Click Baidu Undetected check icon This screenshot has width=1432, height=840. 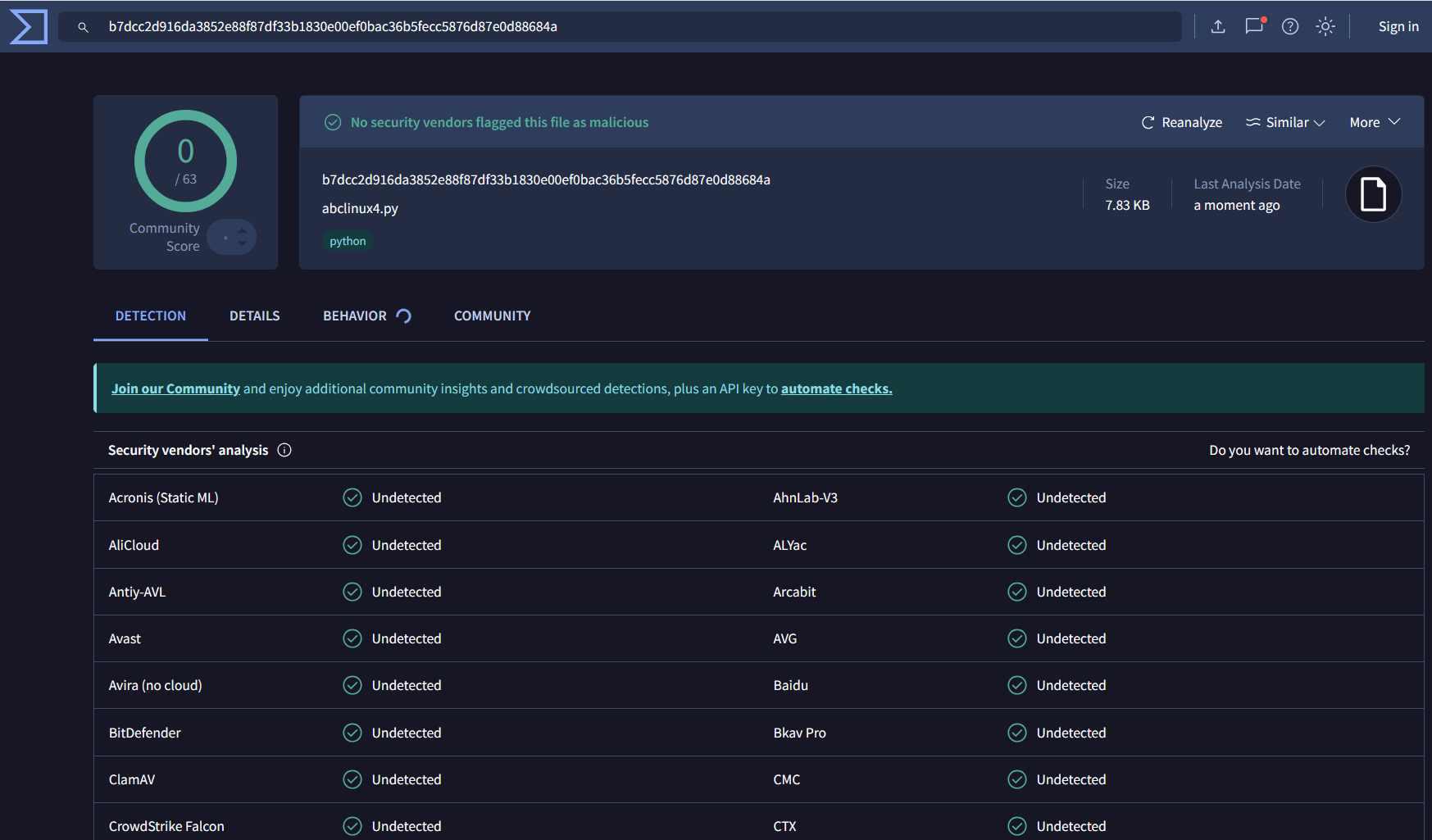1017,685
